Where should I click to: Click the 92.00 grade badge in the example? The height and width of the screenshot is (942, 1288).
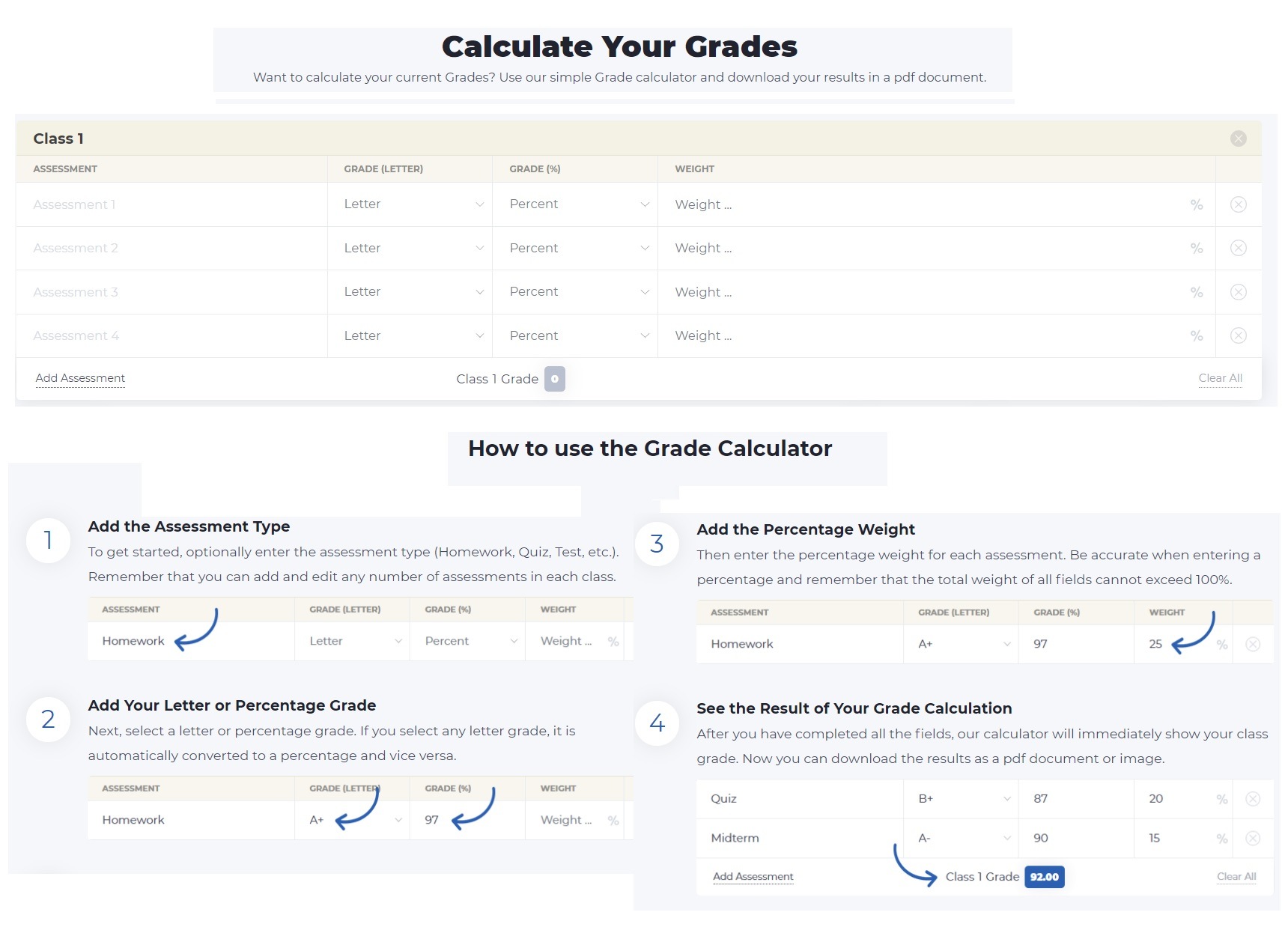1044,877
